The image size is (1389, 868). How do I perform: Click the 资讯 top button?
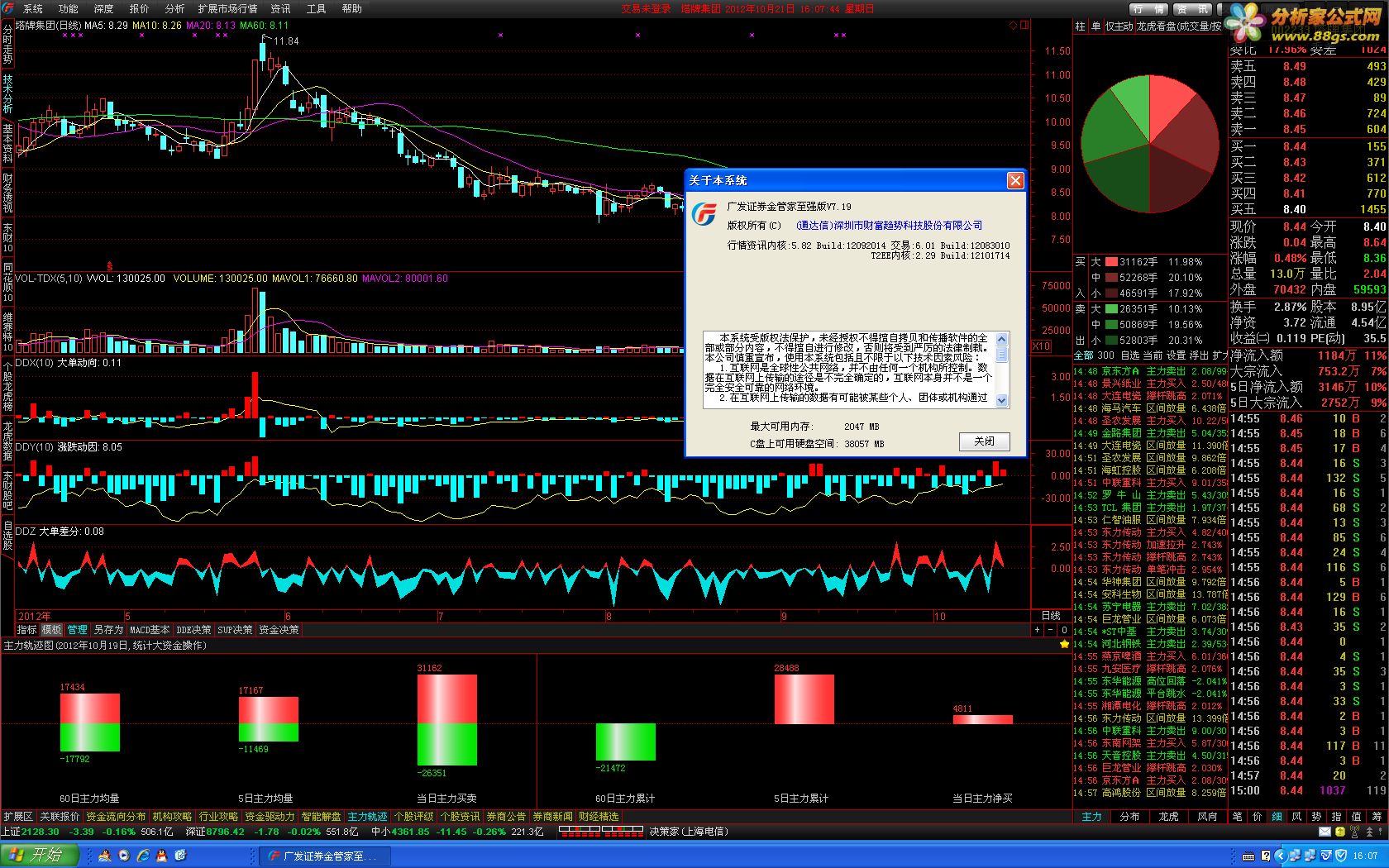pyautogui.click(x=1192, y=8)
